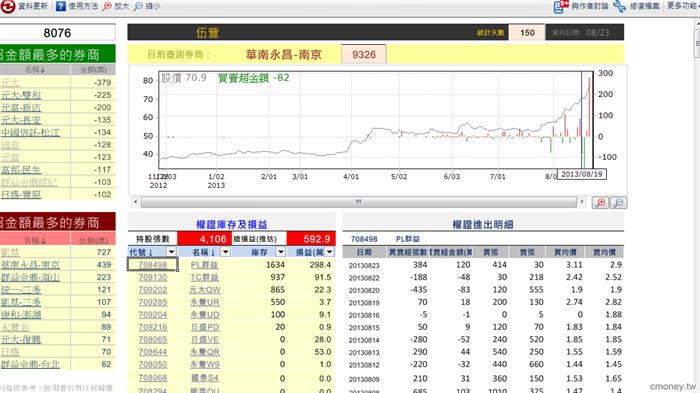Click warrant name 日盛VE
This screenshot has height=393, width=700.
click(x=205, y=340)
